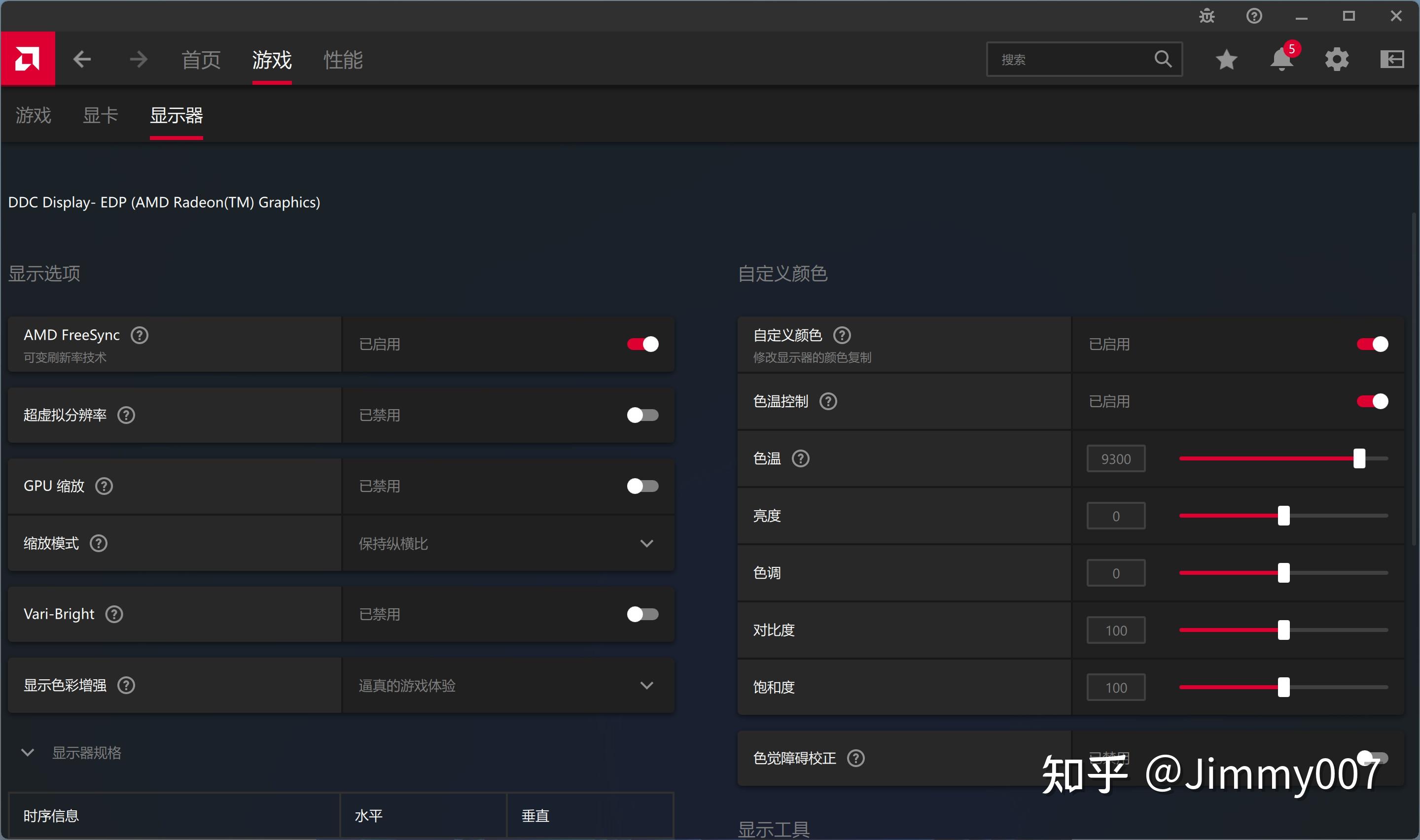The height and width of the screenshot is (840, 1420).
Task: Open the help icon in title bar
Action: [x=1254, y=16]
